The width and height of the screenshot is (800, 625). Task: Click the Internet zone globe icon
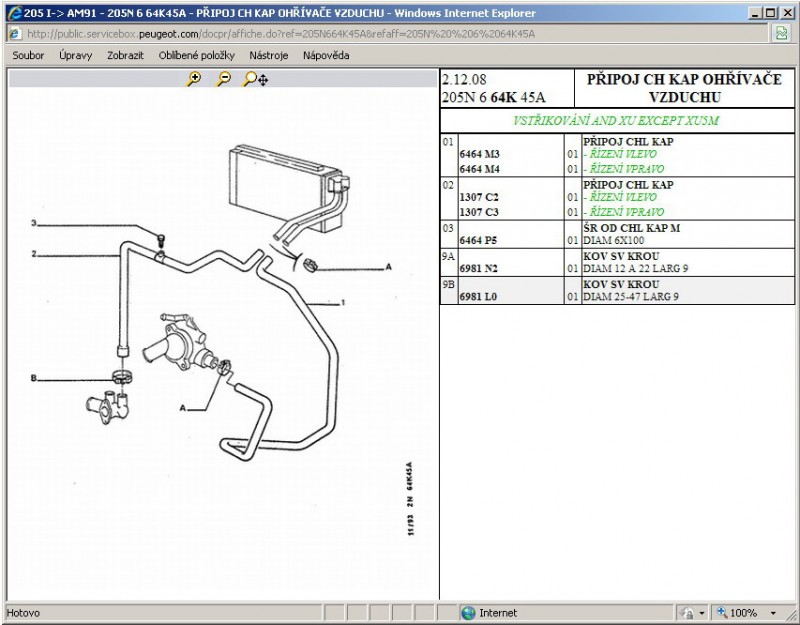(468, 613)
